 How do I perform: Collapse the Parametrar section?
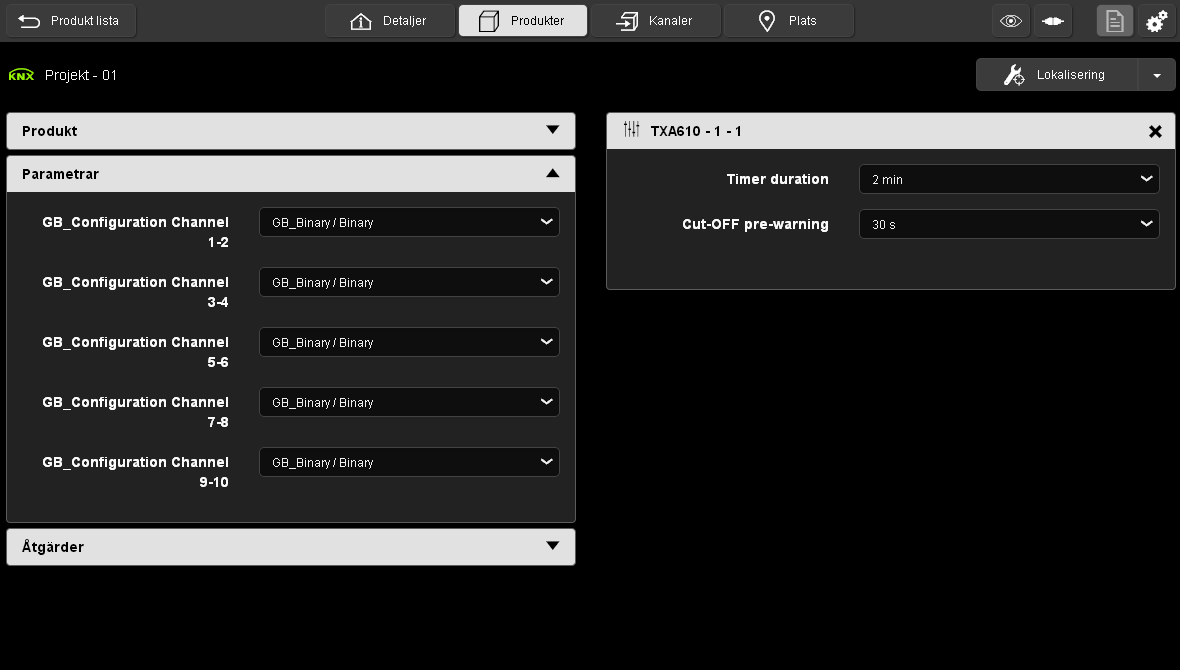click(291, 174)
